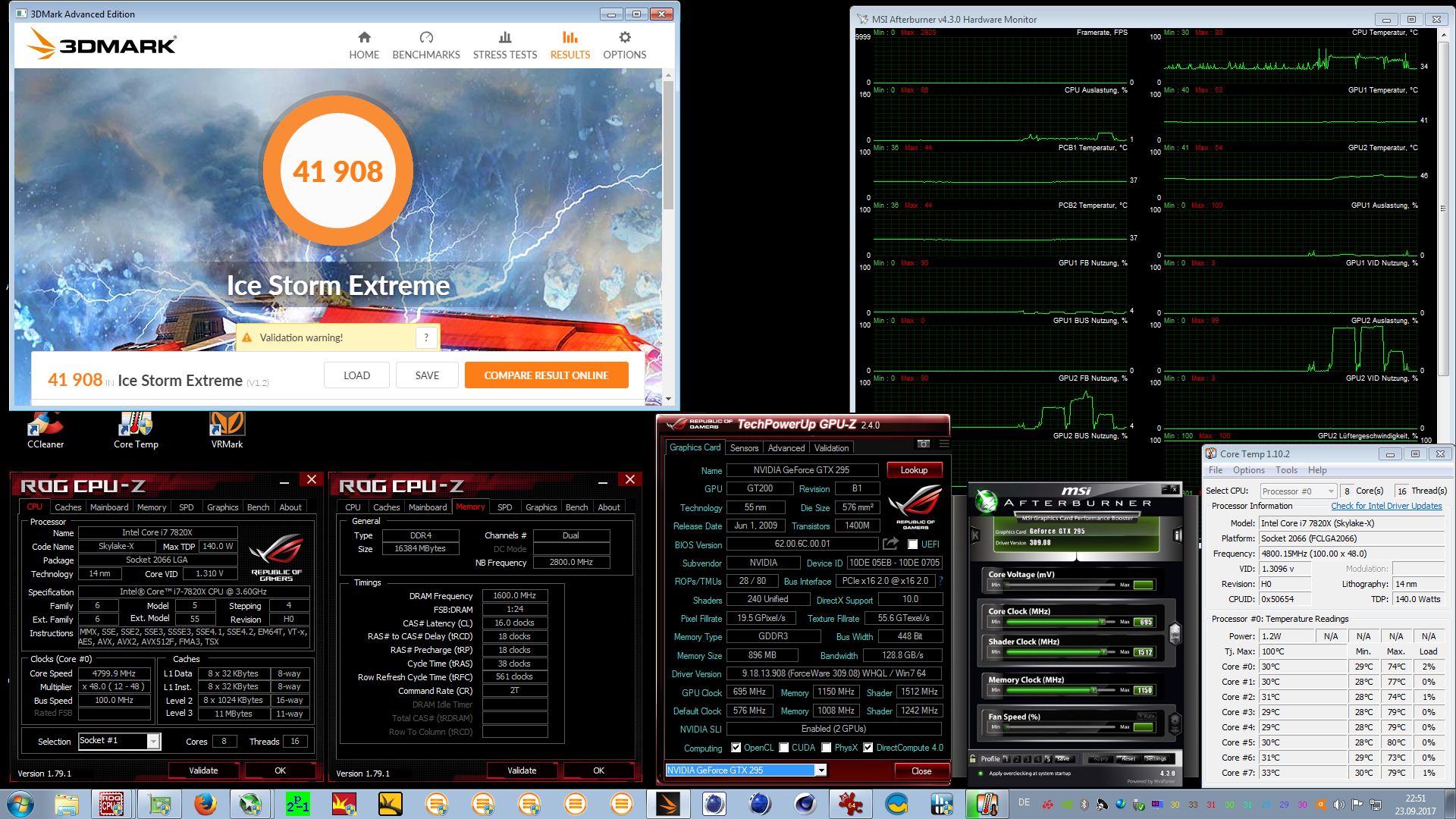Click the GPU-Z BIOS share/export icon
Image resolution: width=1456 pixels, height=819 pixels.
point(890,544)
